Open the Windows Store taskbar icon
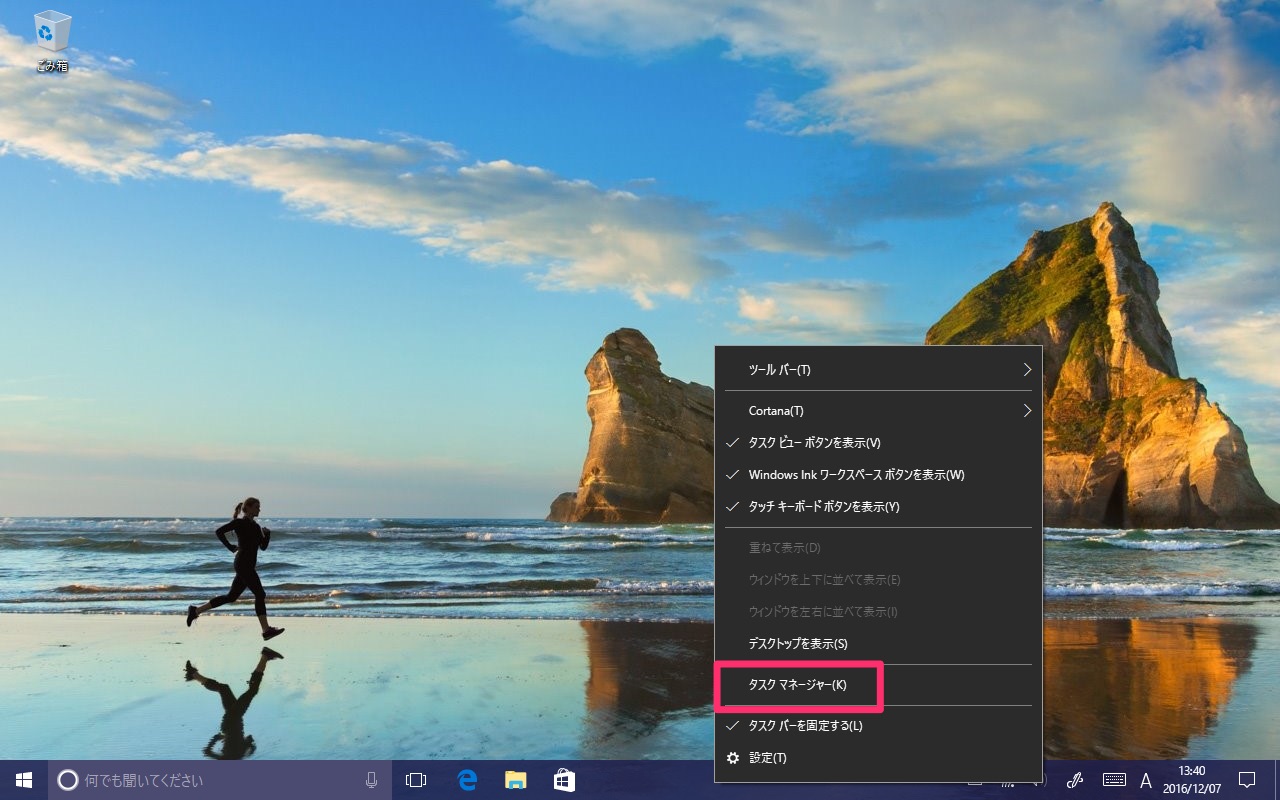Image resolution: width=1280 pixels, height=800 pixels. (x=564, y=780)
